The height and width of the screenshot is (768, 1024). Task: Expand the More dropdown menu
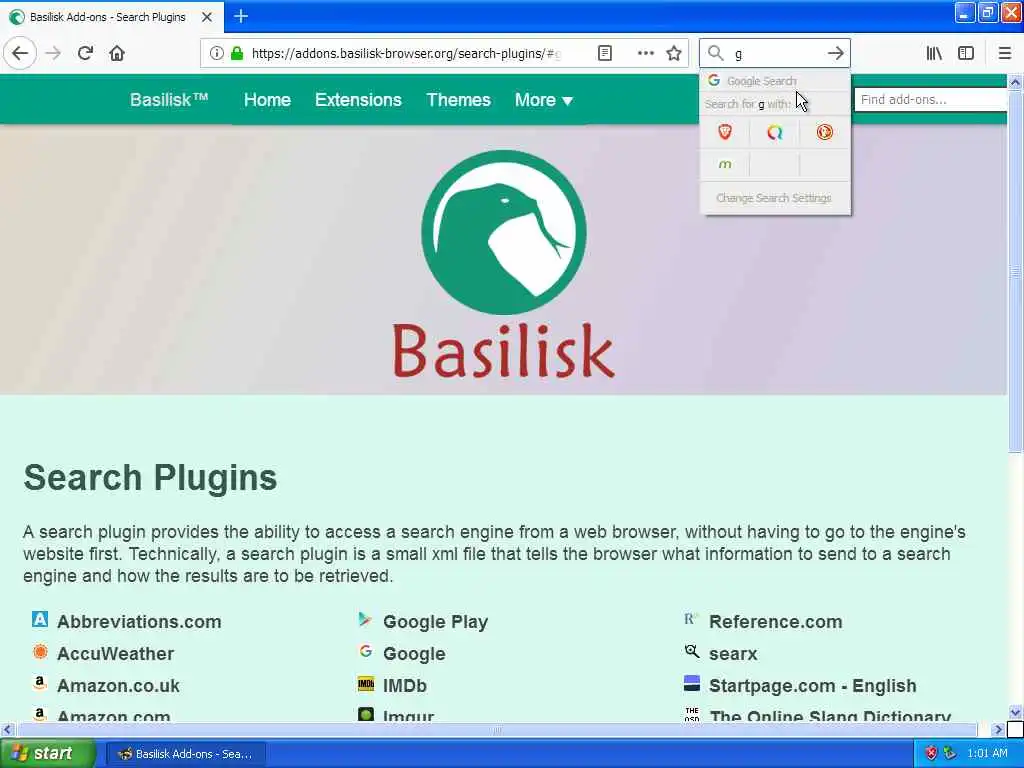coord(543,100)
